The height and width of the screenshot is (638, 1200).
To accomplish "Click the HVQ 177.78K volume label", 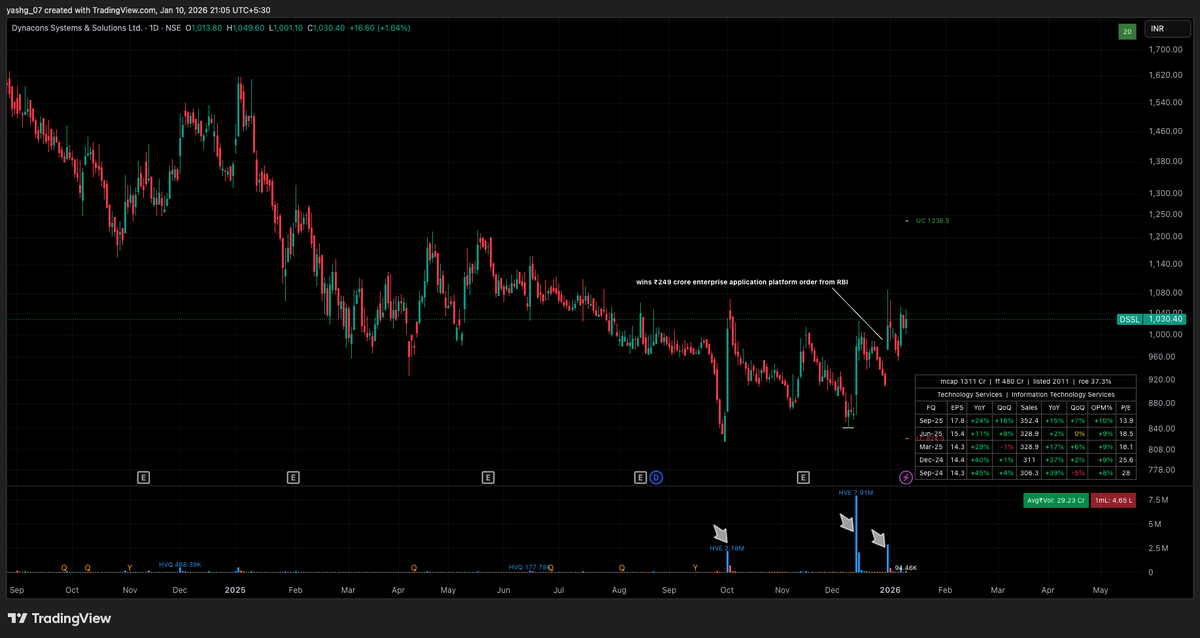I will pos(530,567).
